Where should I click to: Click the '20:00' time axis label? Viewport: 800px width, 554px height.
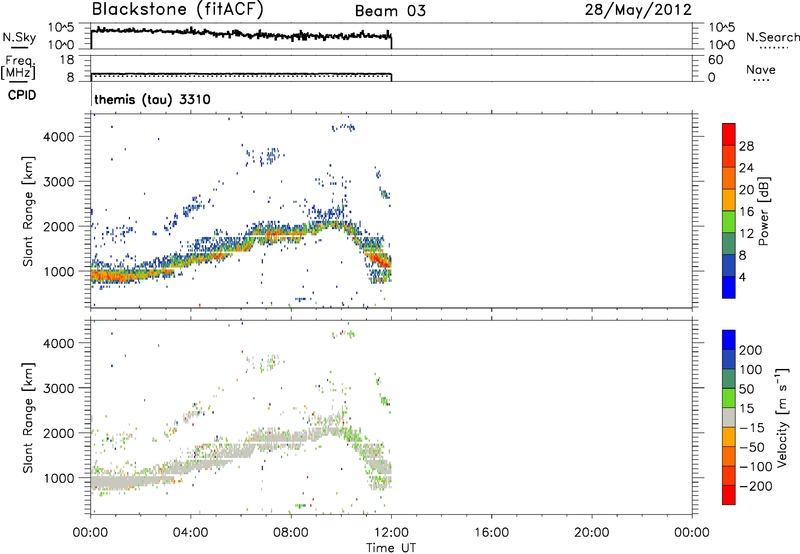click(592, 533)
